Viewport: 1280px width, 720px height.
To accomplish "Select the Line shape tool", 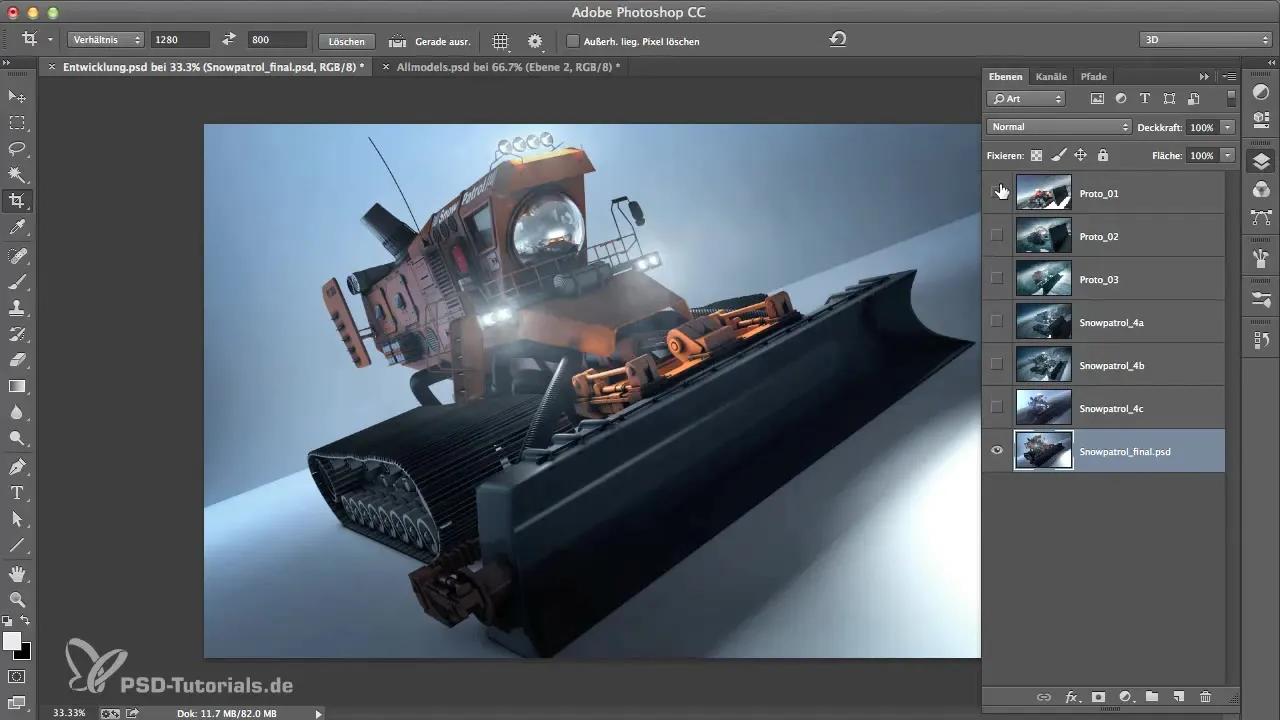I will click(17, 546).
